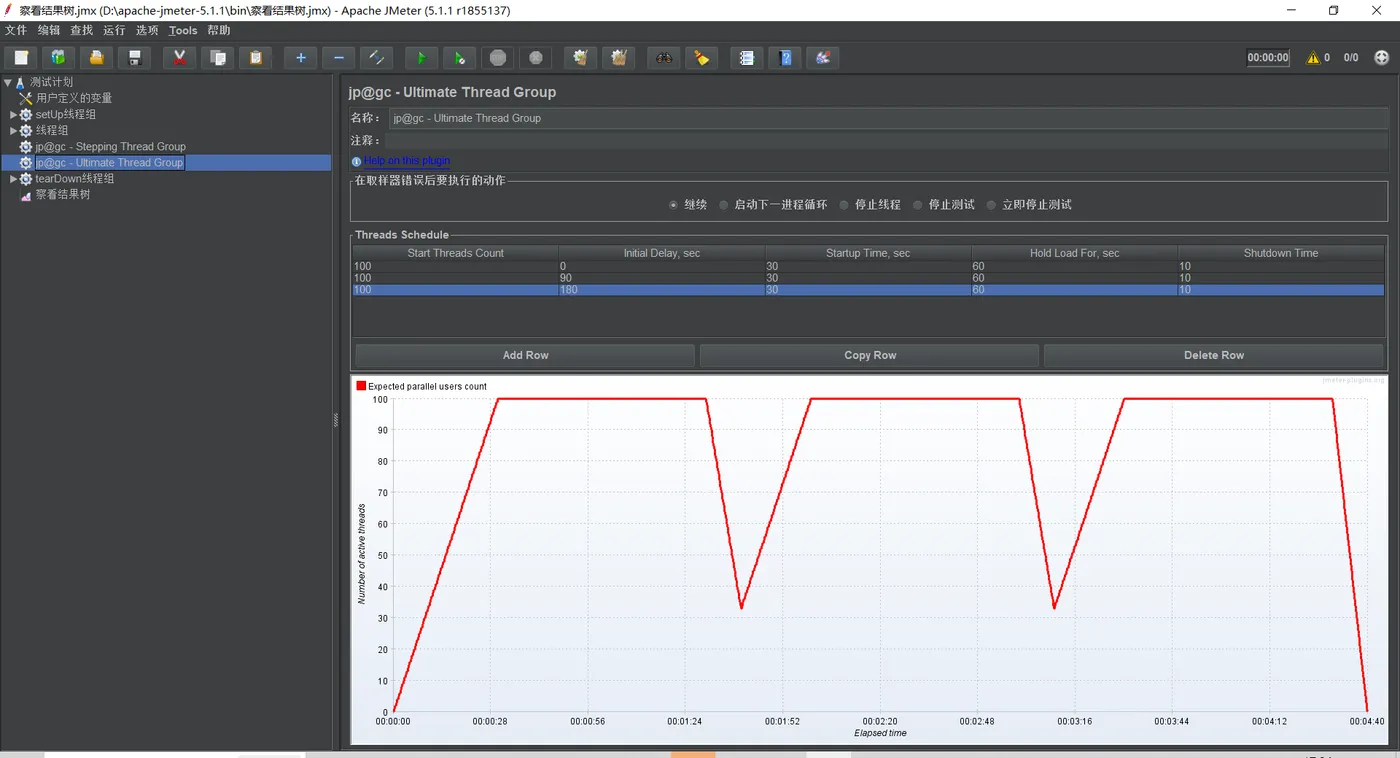
Task: Click the Add Row button
Action: pyautogui.click(x=525, y=355)
